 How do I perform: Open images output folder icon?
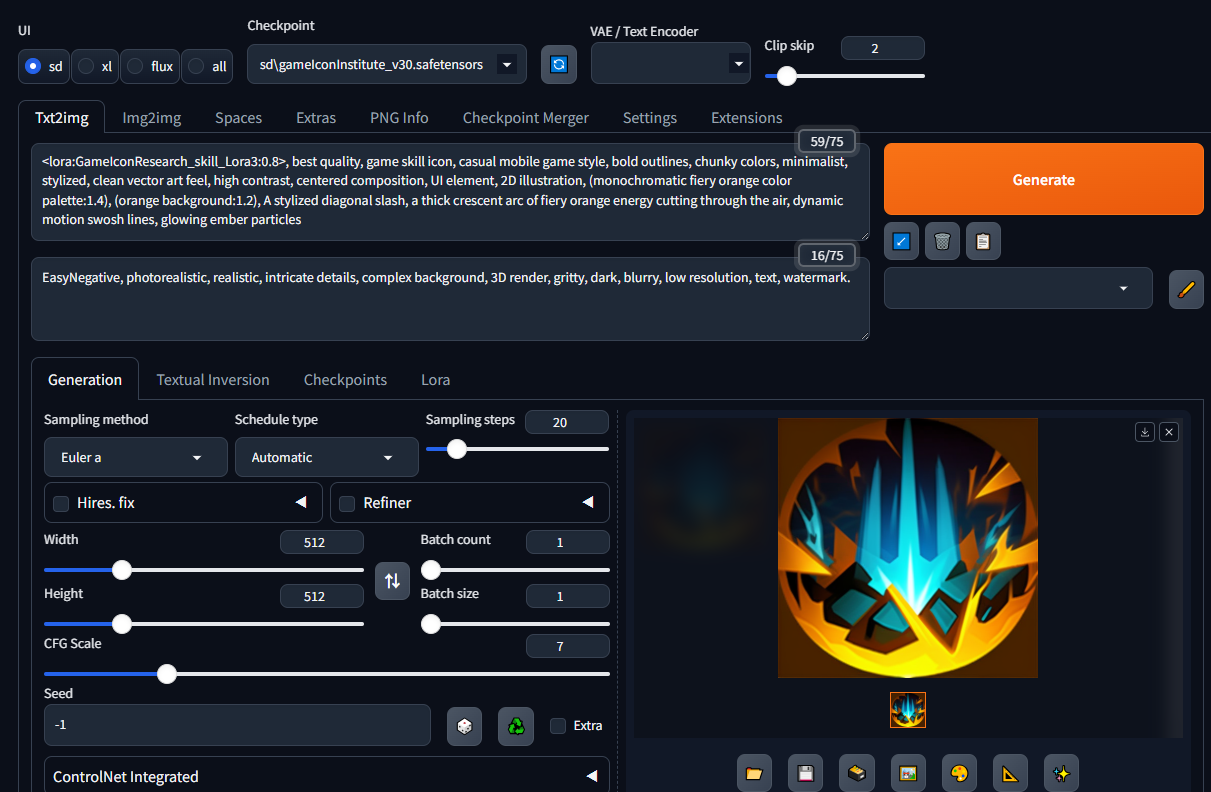pos(754,773)
